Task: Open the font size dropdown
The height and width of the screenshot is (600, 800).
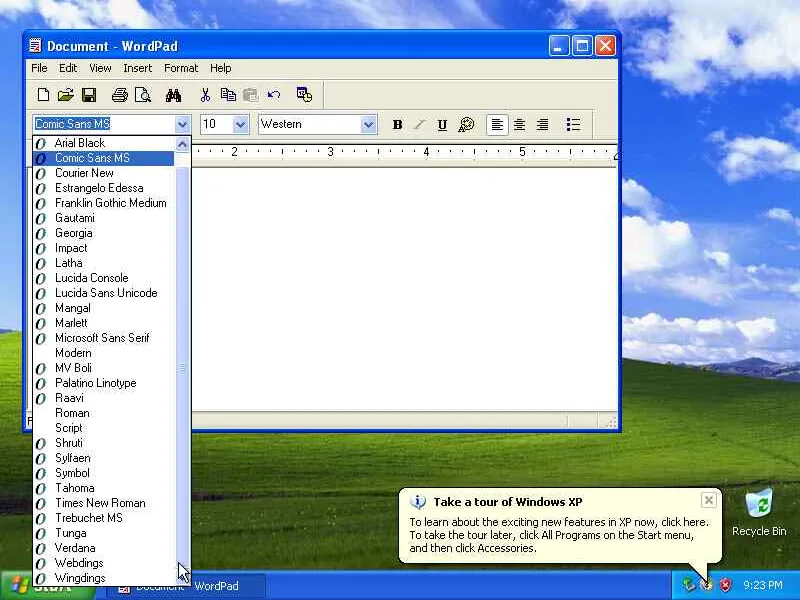Action: click(240, 124)
